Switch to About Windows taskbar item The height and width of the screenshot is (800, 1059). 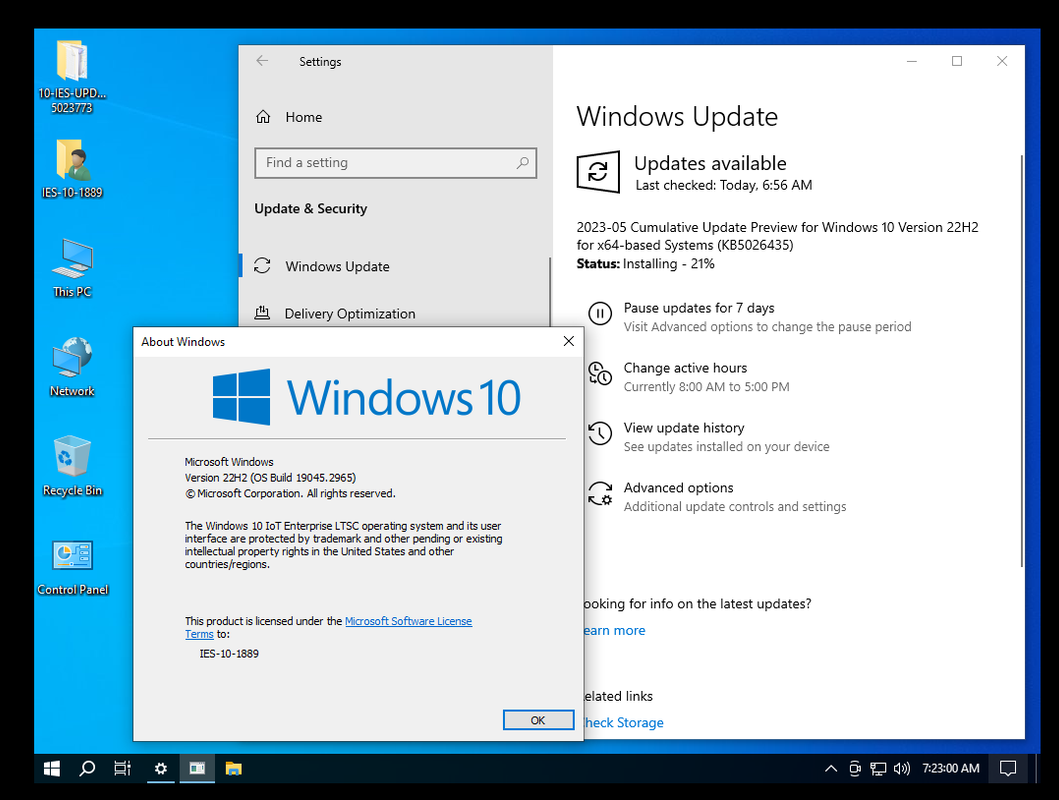197,768
